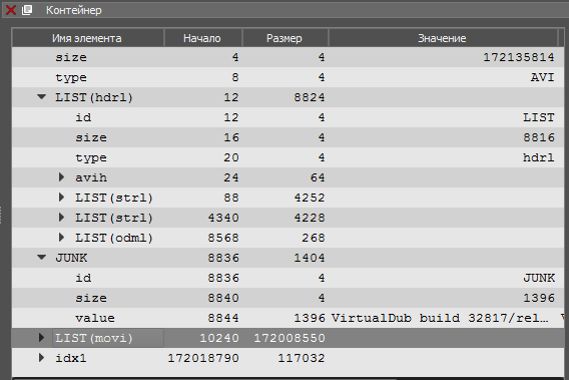Click start offset 8844 of value row
The image size is (569, 380).
tap(223, 318)
